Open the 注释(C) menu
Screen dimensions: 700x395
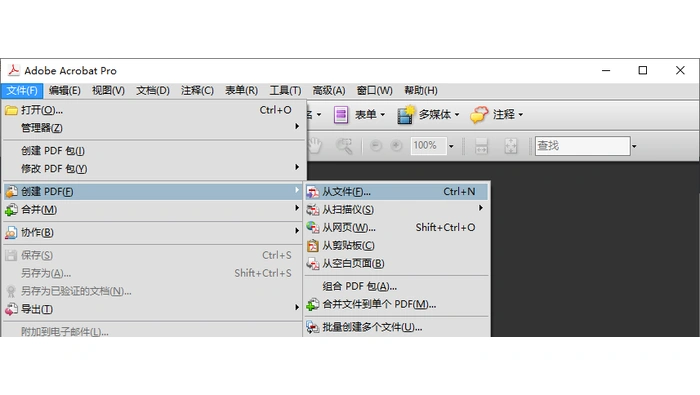pos(197,91)
